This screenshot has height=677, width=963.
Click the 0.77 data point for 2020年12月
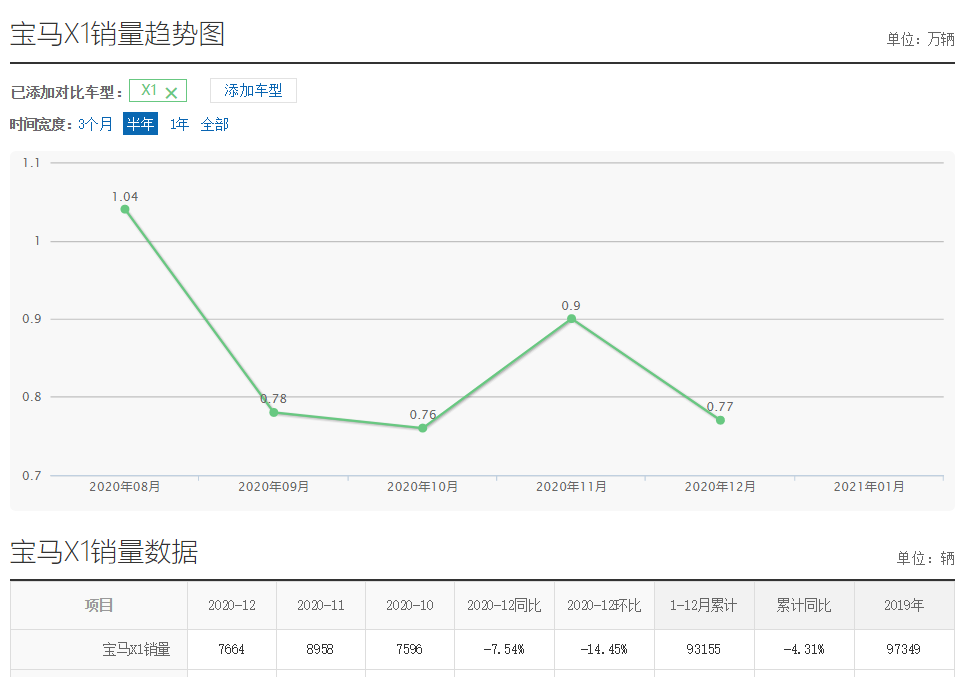pos(720,420)
